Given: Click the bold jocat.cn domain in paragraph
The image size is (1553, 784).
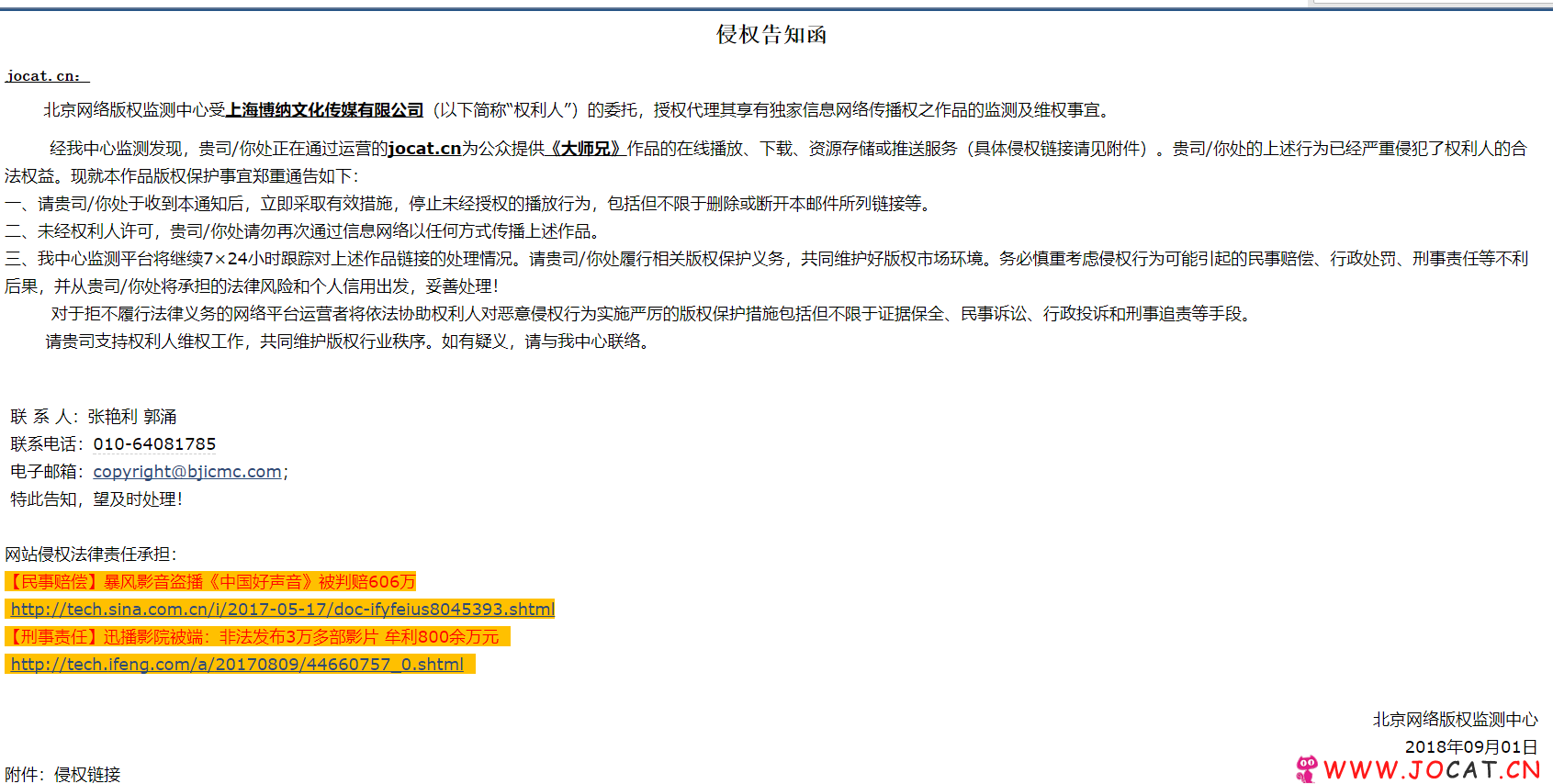Looking at the screenshot, I should [x=424, y=149].
